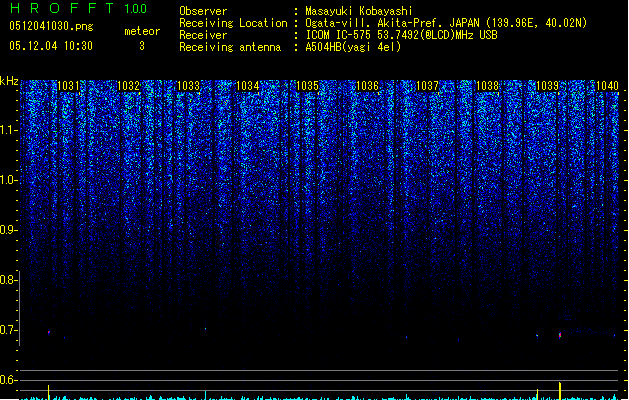The height and width of the screenshot is (400, 629).
Task: Click the 1032 time marker
Action: click(128, 86)
